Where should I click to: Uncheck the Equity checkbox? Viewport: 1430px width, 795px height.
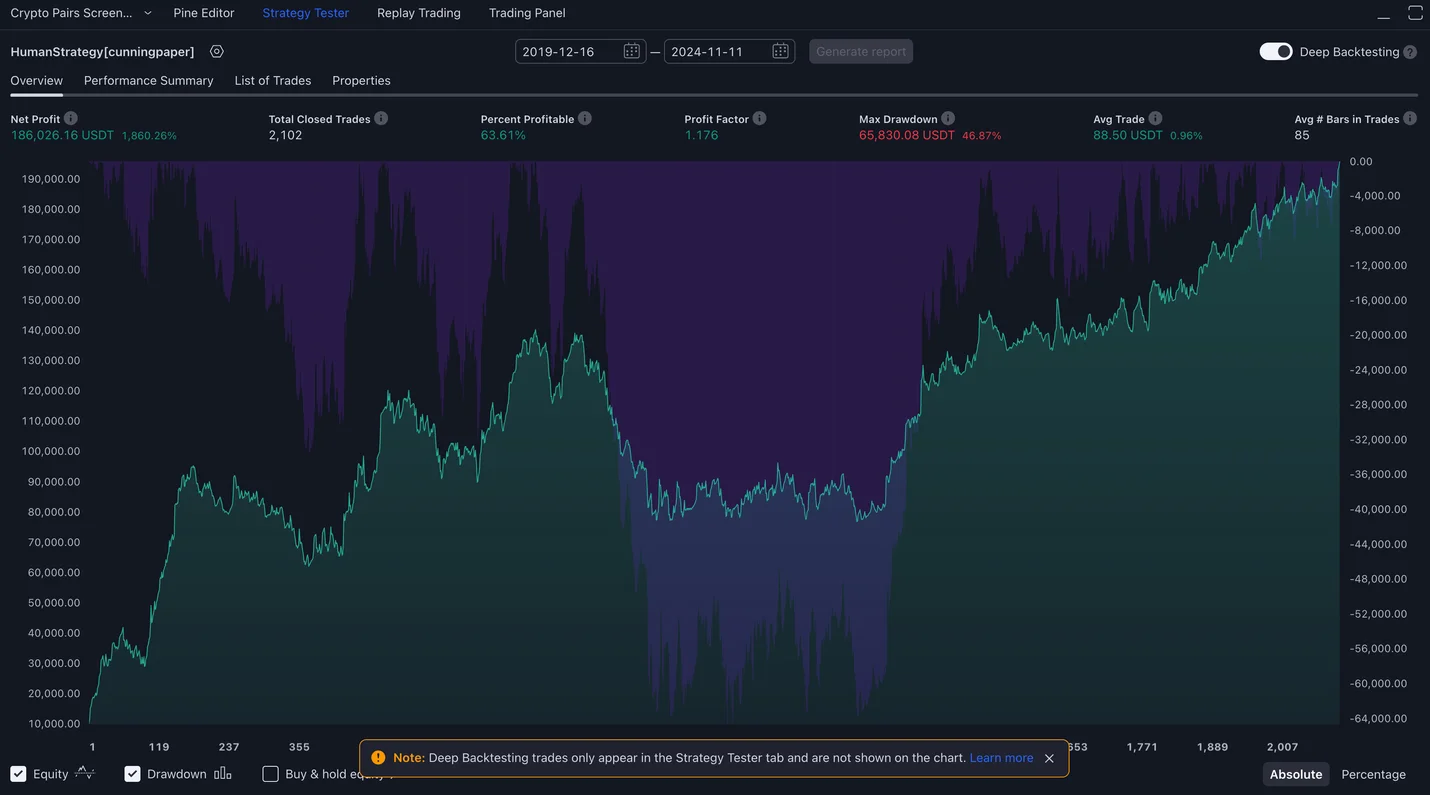18,774
